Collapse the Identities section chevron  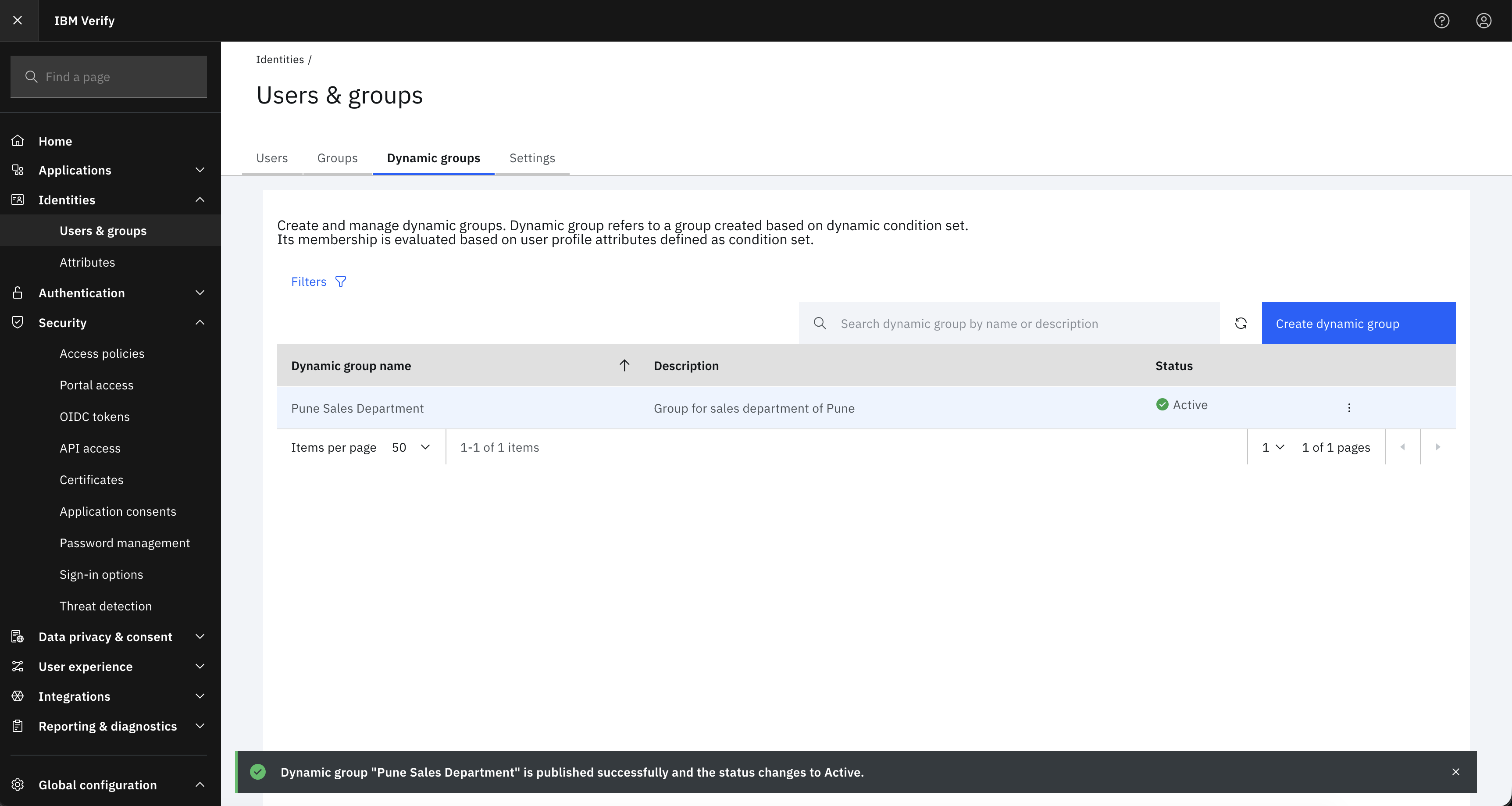pos(200,200)
